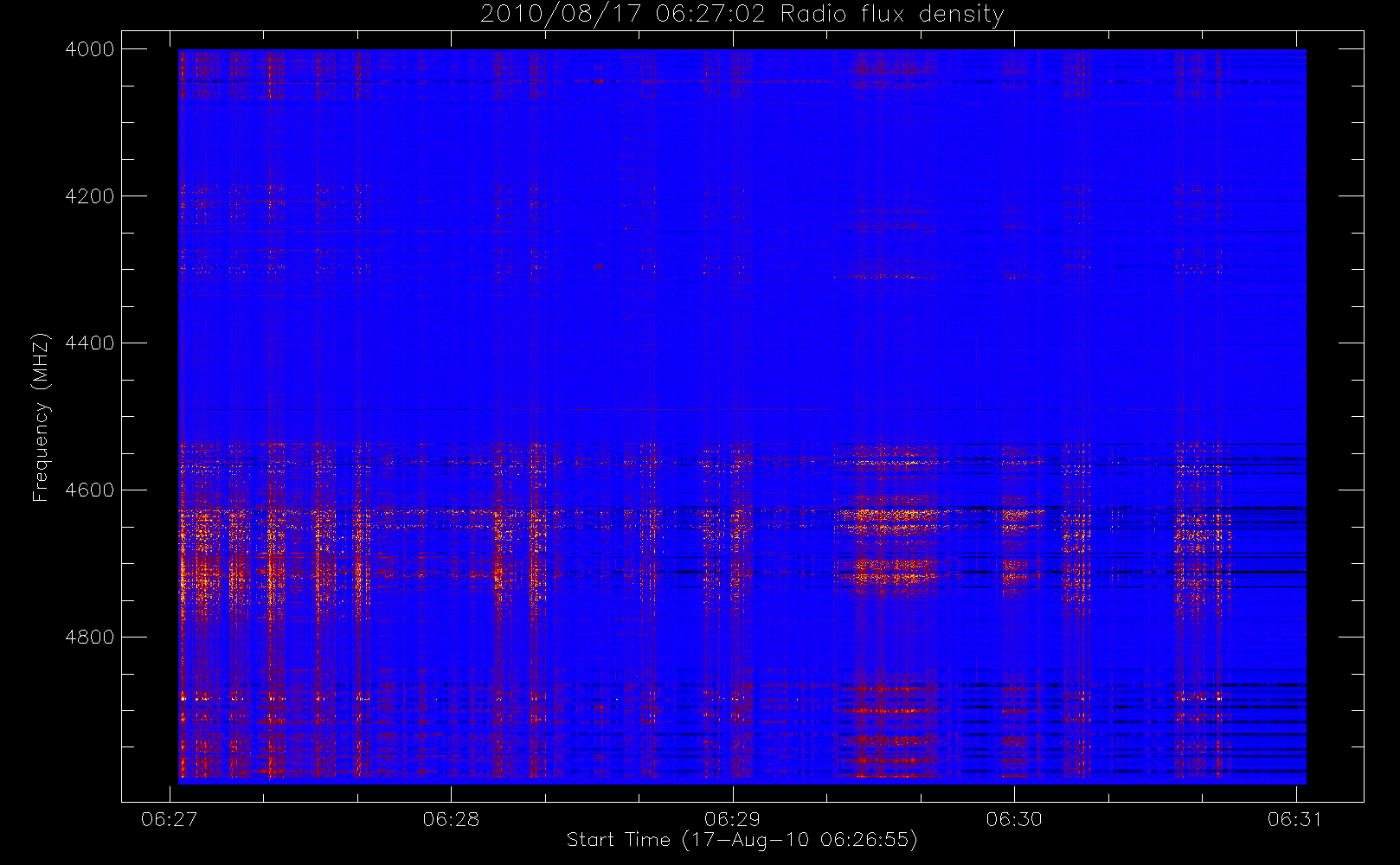The width and height of the screenshot is (1400, 865).
Task: Click the x-axis label 'Start Time (17-Aug-10 06:26:55)'
Action: 742,840
